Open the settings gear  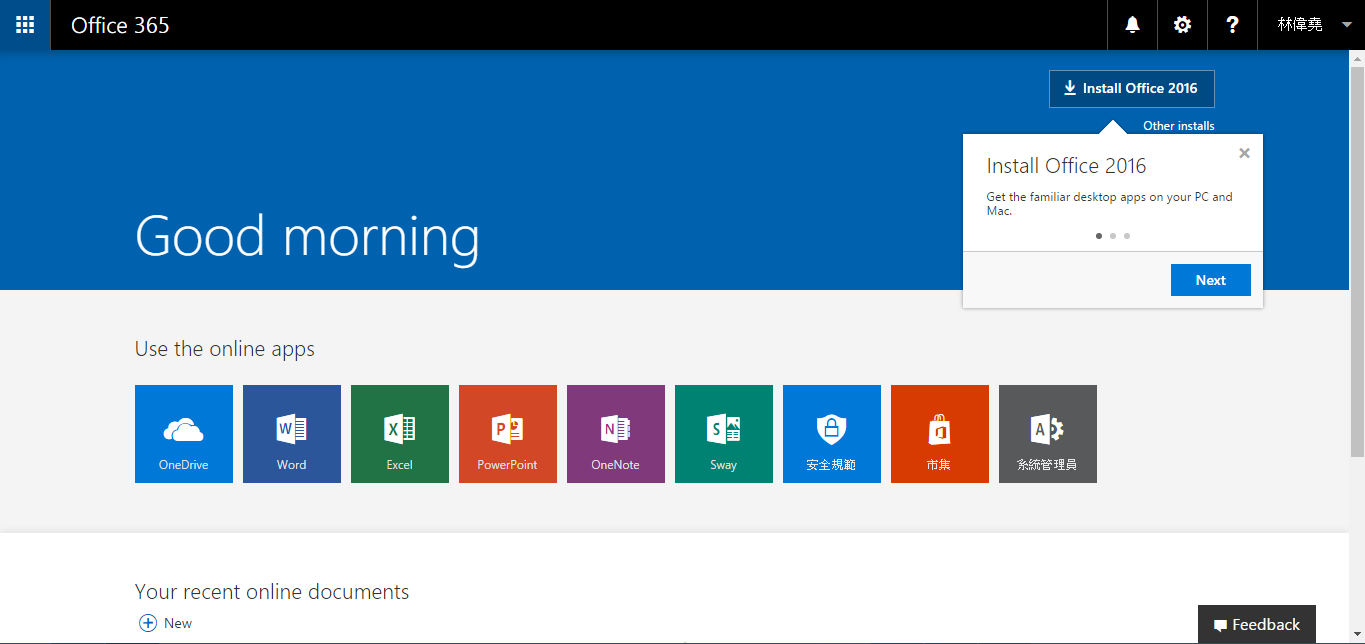[x=1182, y=25]
